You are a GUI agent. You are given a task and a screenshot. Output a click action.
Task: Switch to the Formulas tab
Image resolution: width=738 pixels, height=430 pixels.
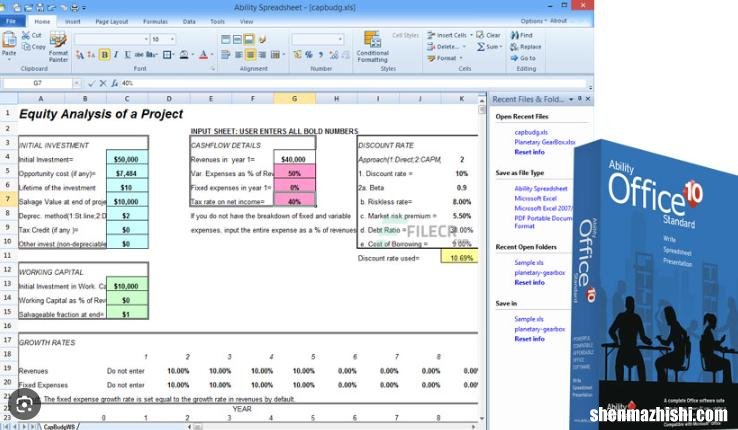pos(155,22)
